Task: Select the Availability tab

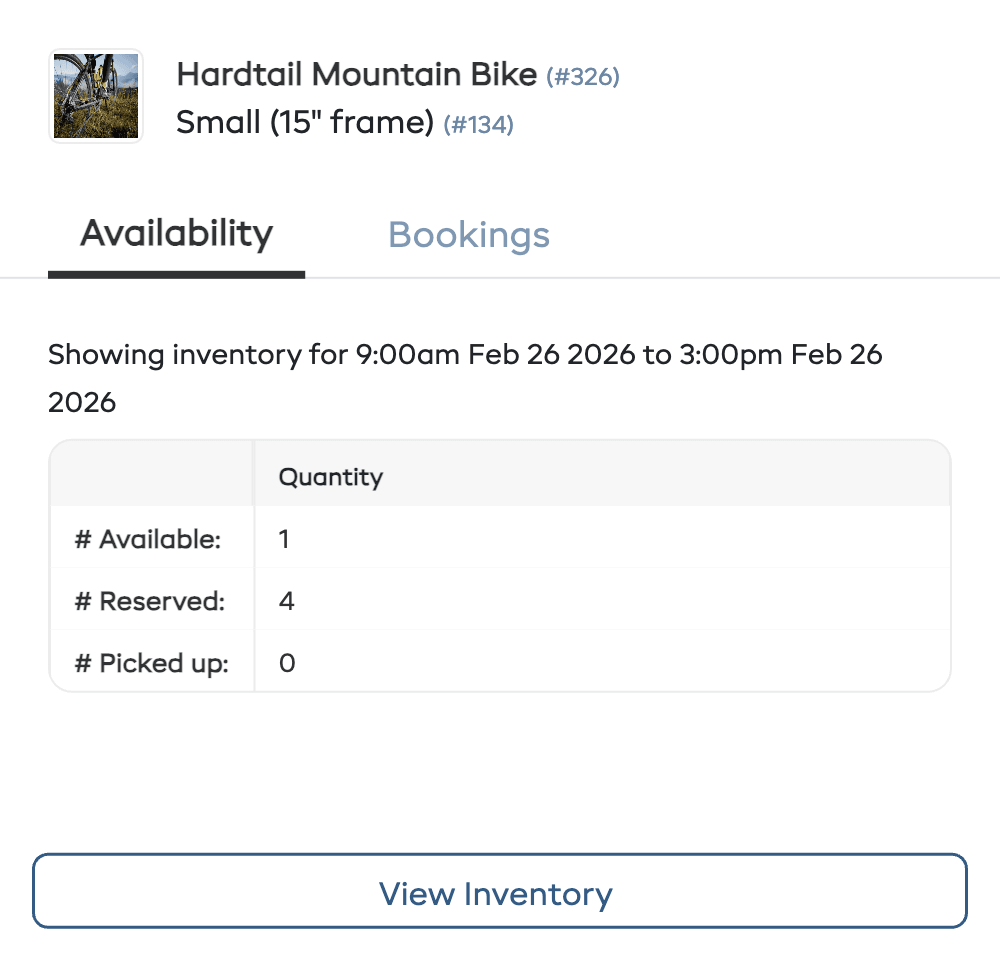Action: pyautogui.click(x=177, y=233)
